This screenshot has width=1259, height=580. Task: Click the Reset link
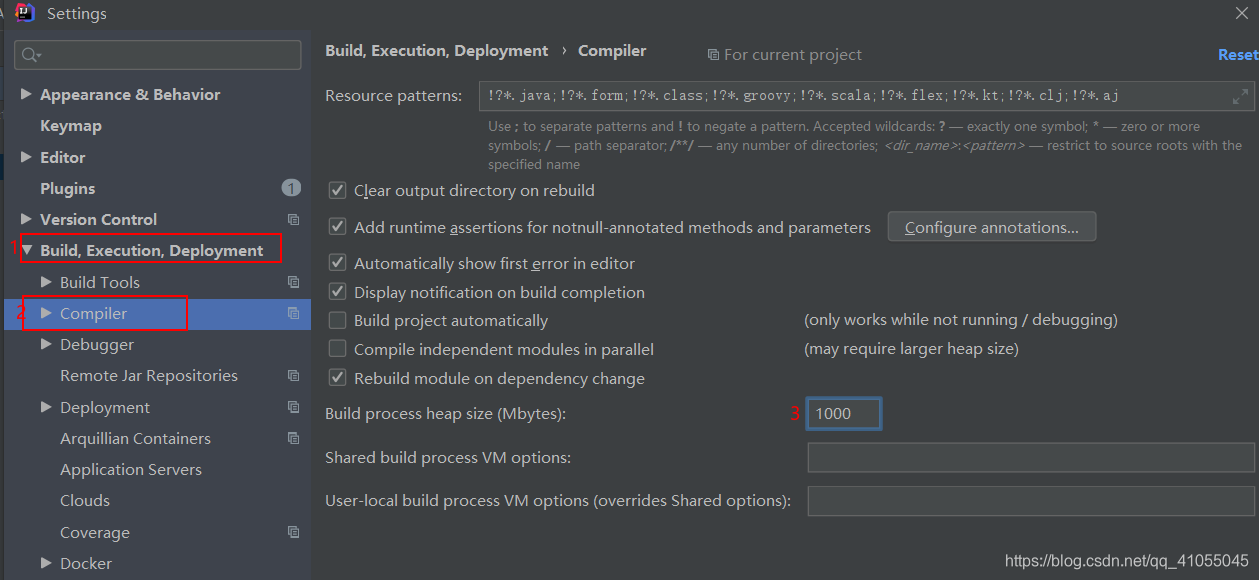[1238, 55]
